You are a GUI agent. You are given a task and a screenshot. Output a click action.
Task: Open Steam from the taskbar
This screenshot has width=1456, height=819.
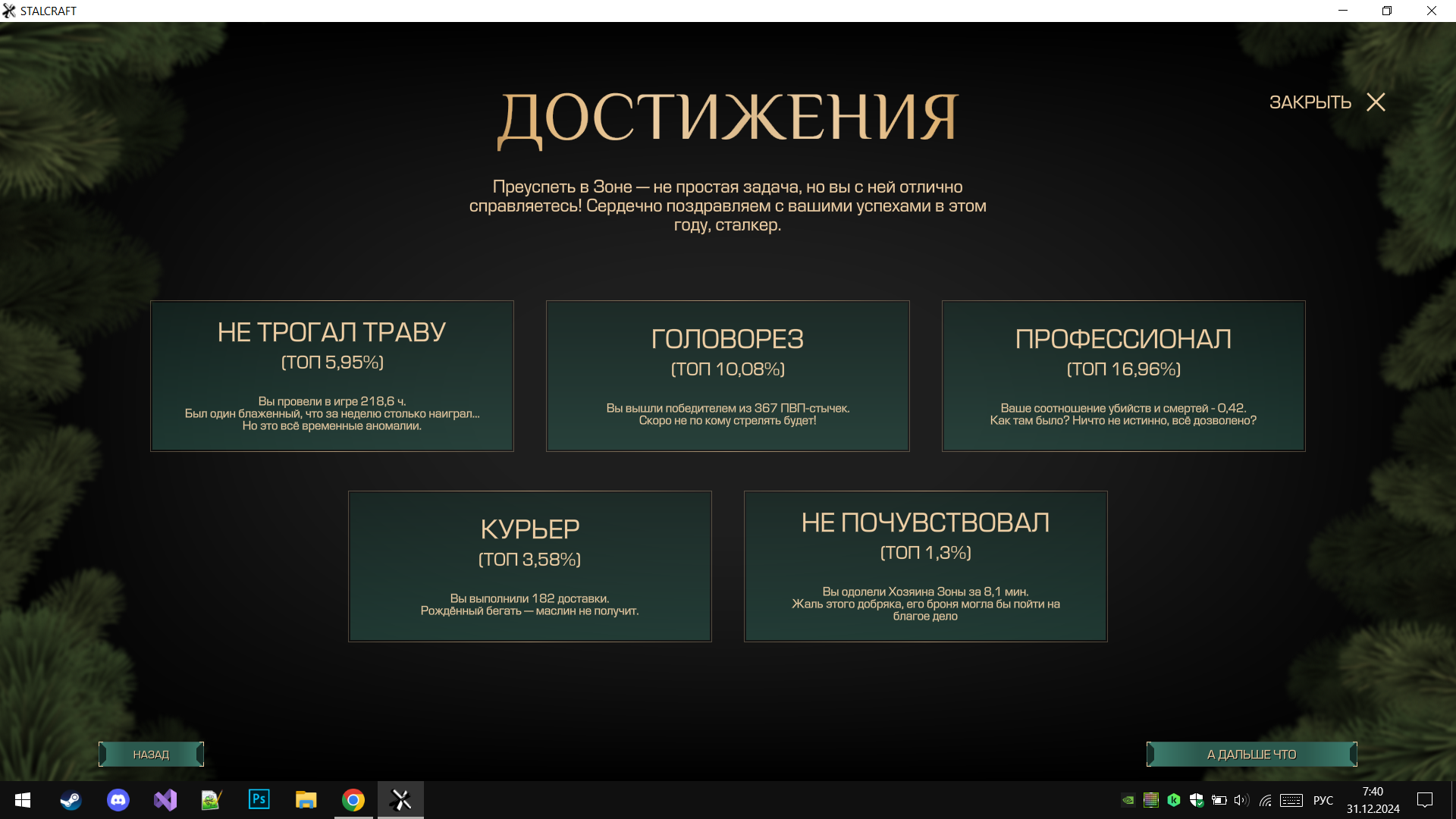point(71,800)
